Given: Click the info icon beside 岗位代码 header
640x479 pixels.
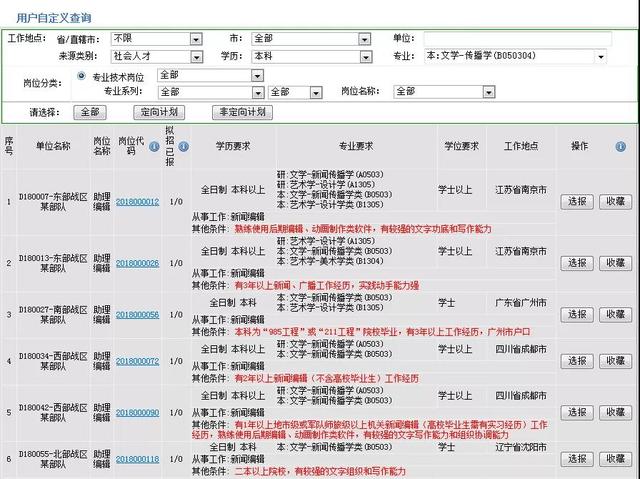Looking at the screenshot, I should [154, 146].
